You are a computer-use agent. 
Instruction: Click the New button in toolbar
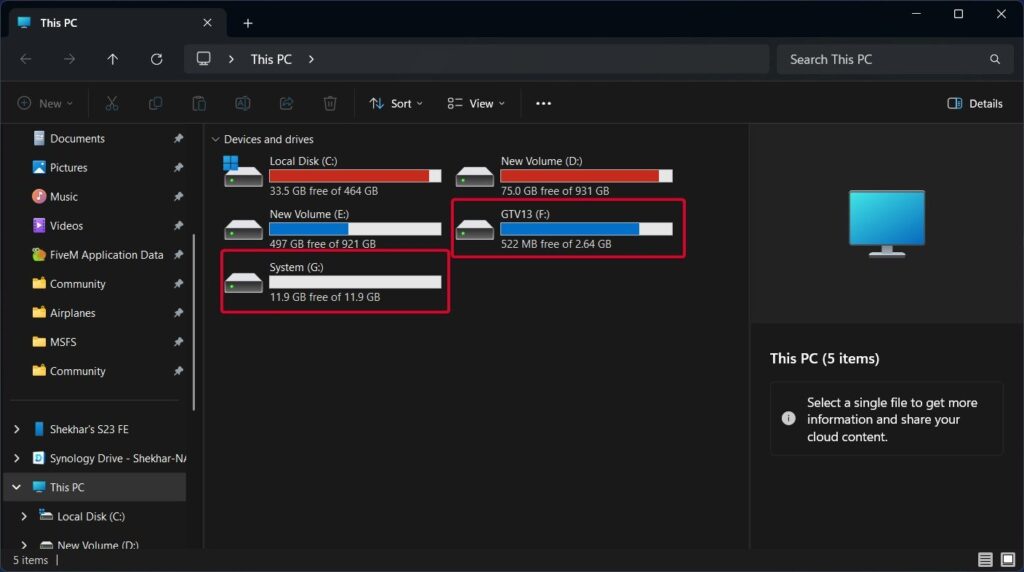coord(40,103)
